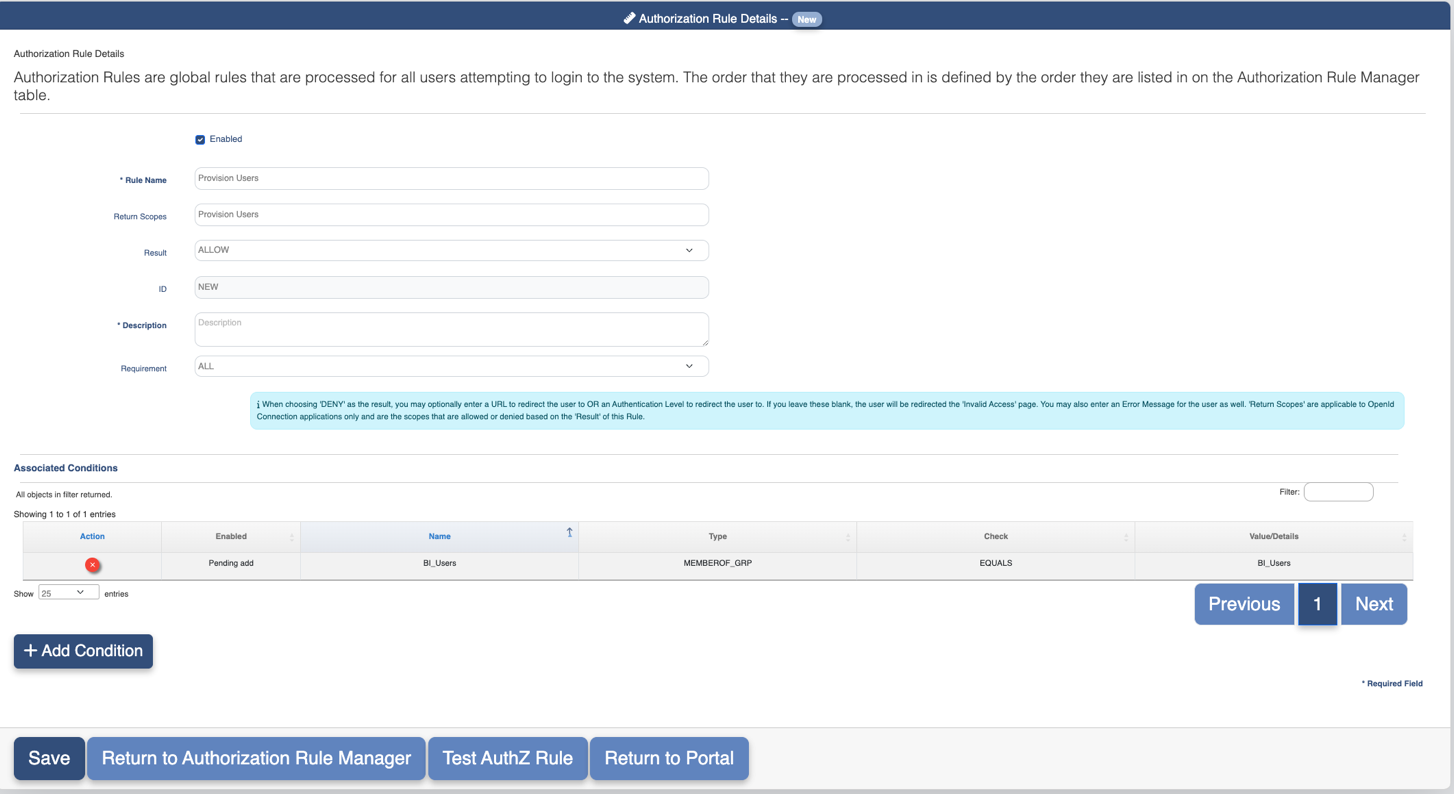The width and height of the screenshot is (1454, 794).
Task: Click the Filter input box
Action: pos(1338,492)
